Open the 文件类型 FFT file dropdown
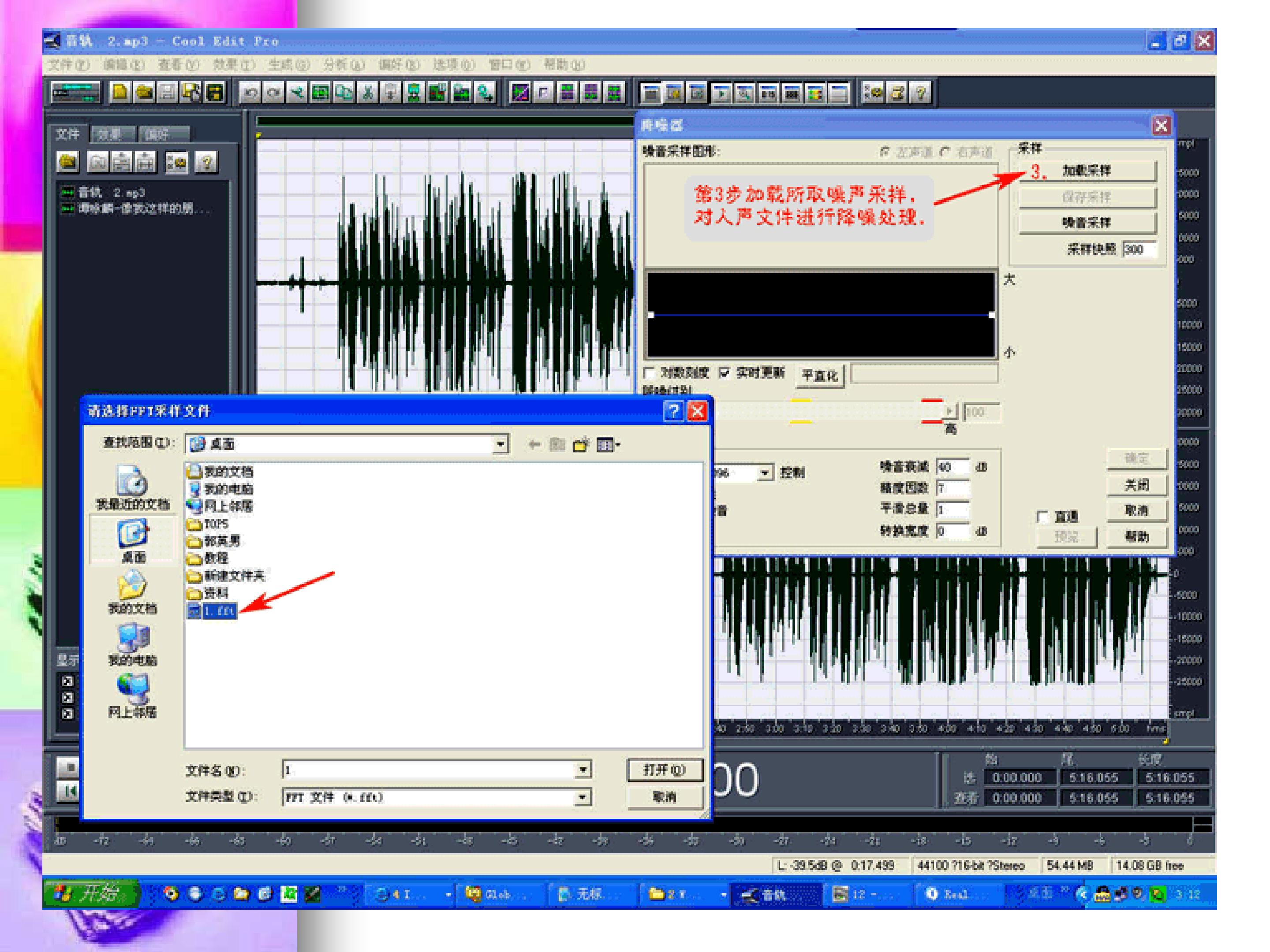This screenshot has height=952, width=1270. click(x=582, y=797)
